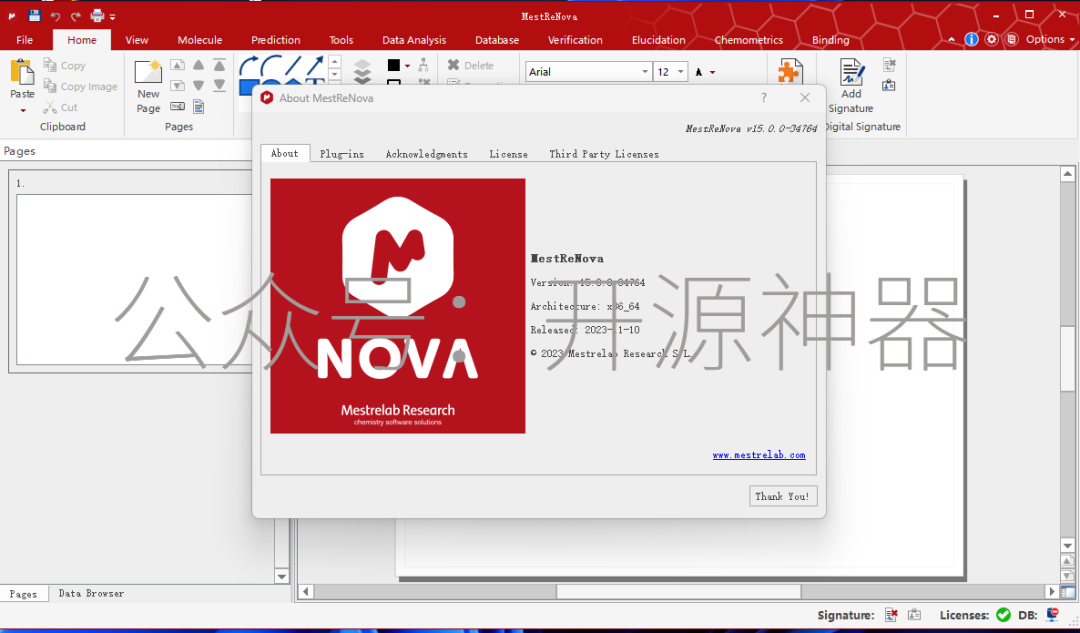The width and height of the screenshot is (1080, 633).
Task: Click the settings gear icon near Options
Action: pyautogui.click(x=991, y=39)
